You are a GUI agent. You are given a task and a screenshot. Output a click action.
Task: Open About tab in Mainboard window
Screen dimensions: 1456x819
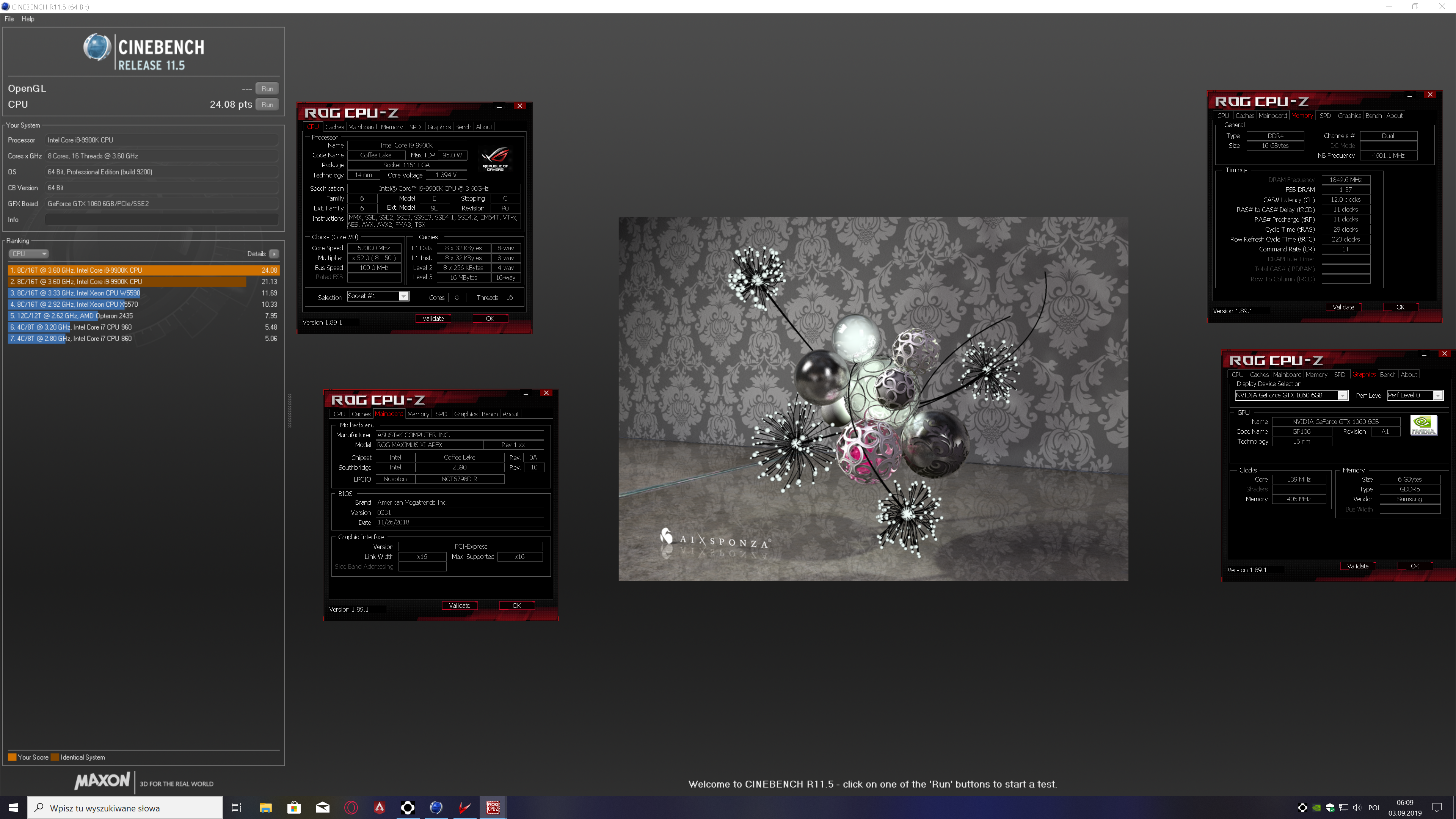510,414
